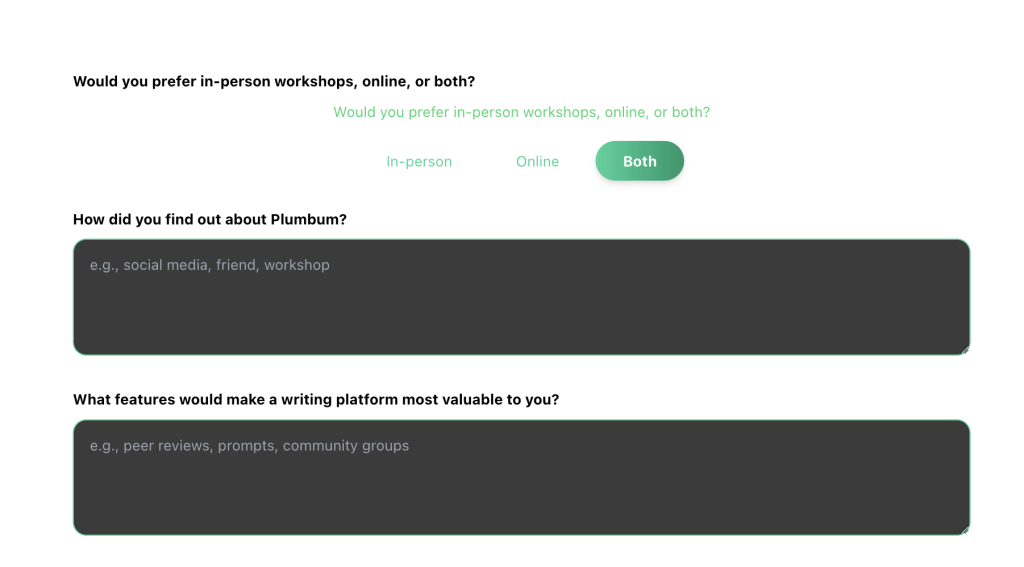
Task: Select the In-person workshop option
Action: [x=419, y=162]
